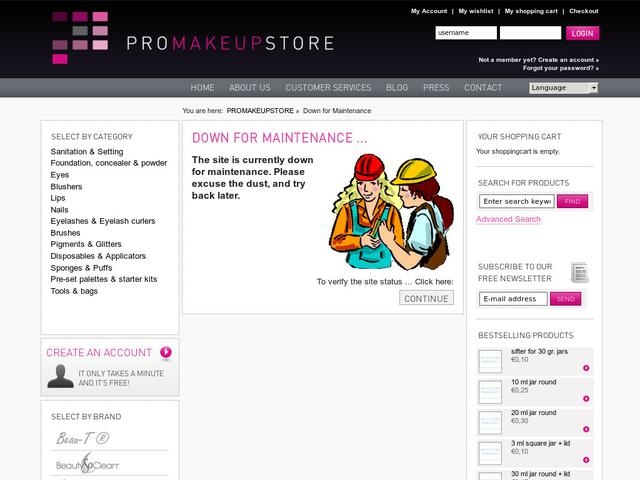This screenshot has height=480, width=640.
Task: Click pink arrow beside sifter for 30 gr. jars
Action: (586, 368)
